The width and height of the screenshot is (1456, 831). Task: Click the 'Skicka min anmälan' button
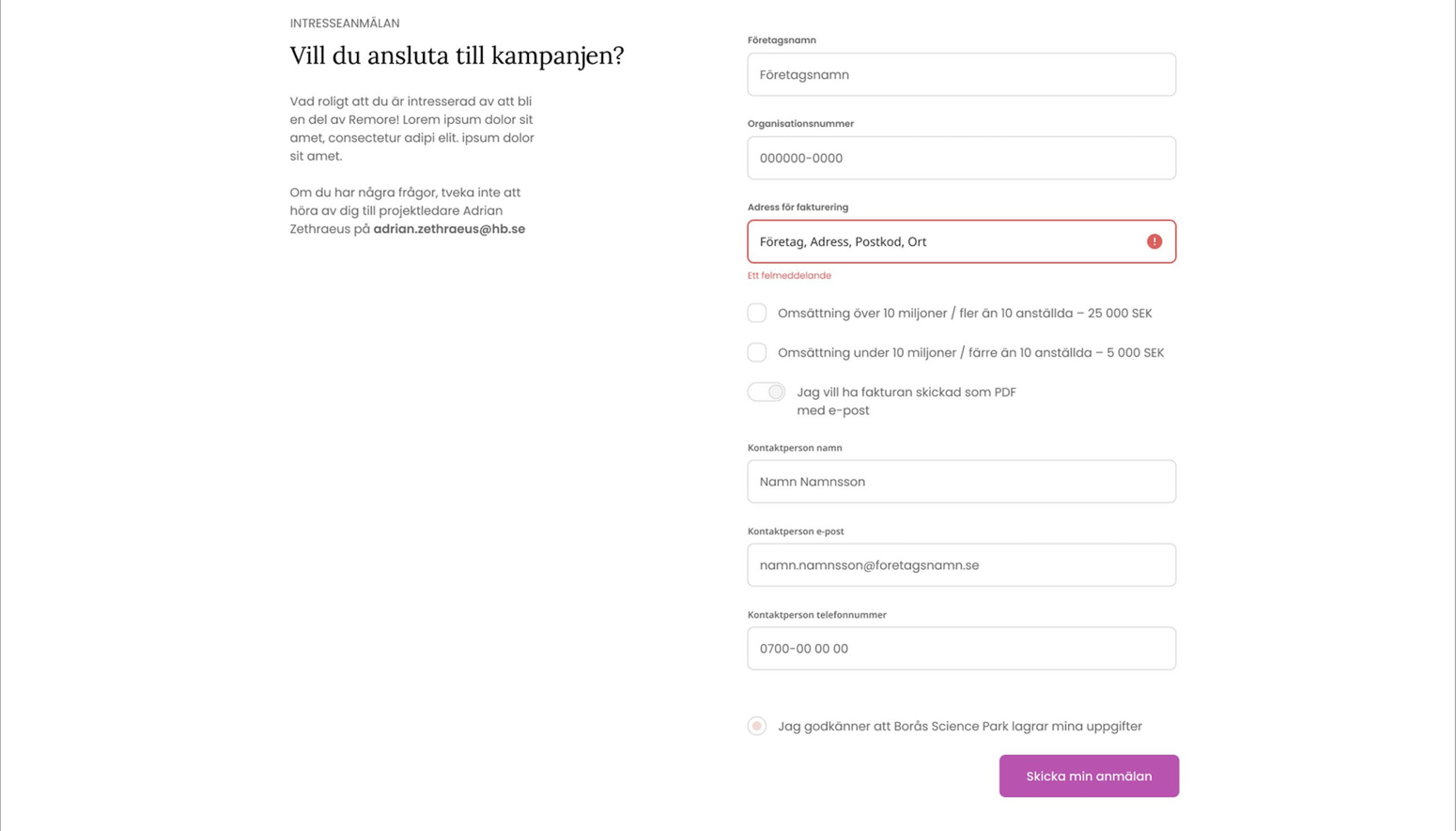1089,776
